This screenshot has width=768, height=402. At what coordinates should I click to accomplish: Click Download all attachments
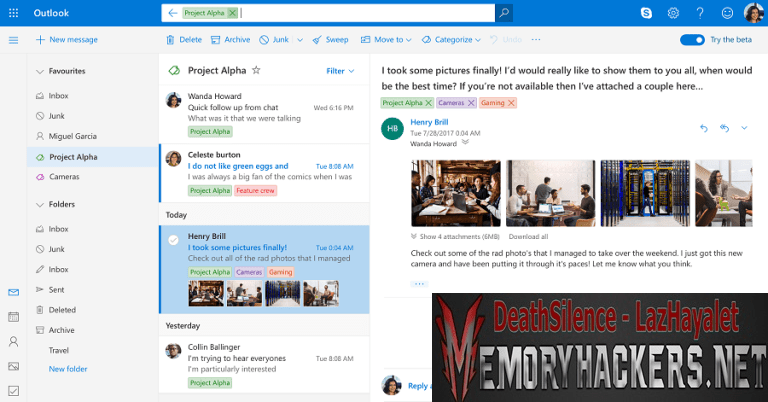tap(528, 236)
